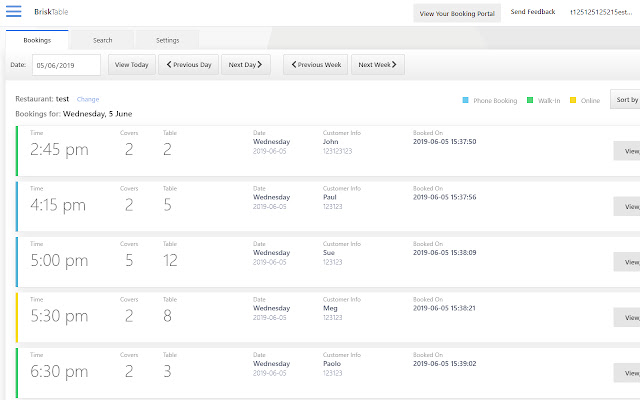View the 4:15 pm Paul booking

[x=627, y=207]
